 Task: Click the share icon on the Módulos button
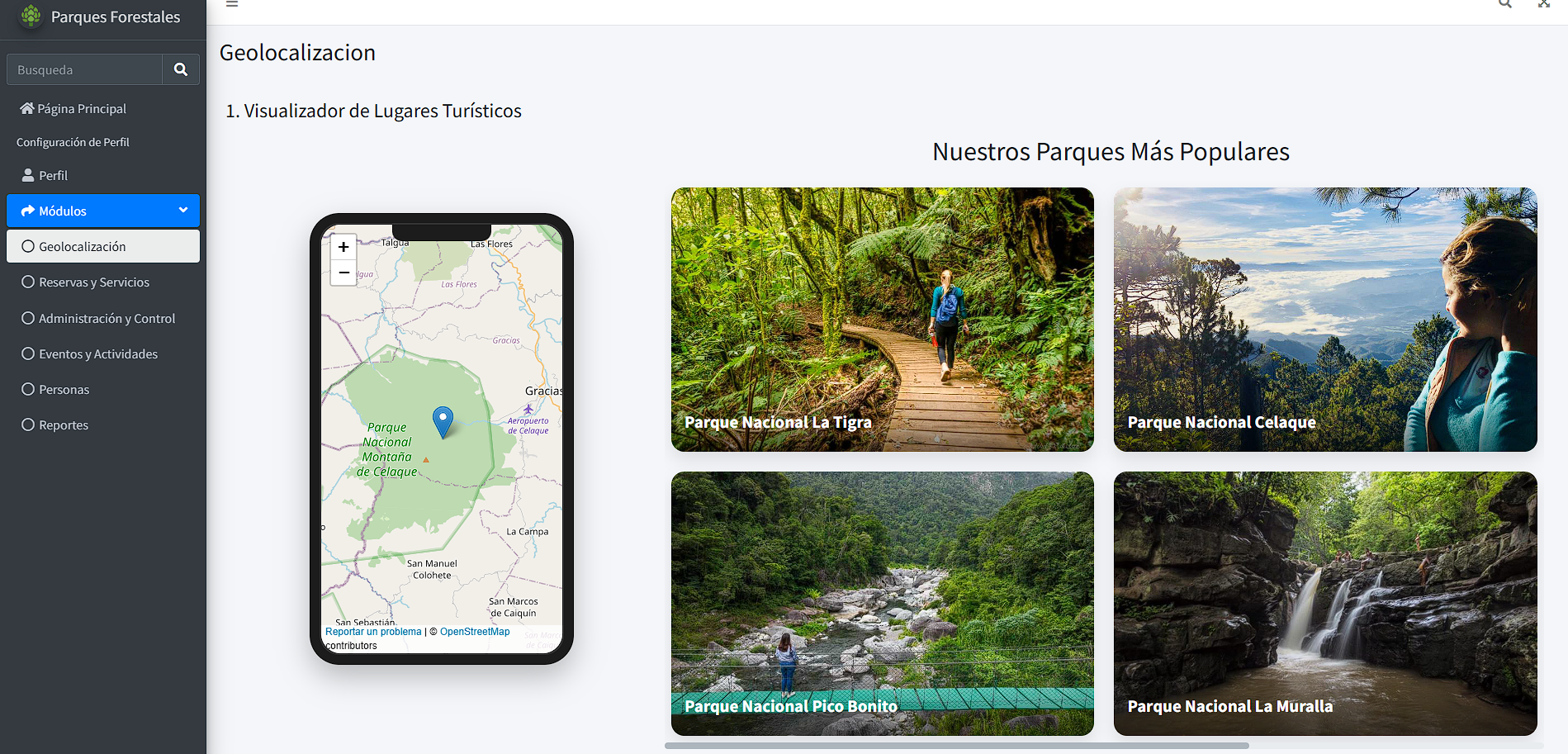coord(28,211)
